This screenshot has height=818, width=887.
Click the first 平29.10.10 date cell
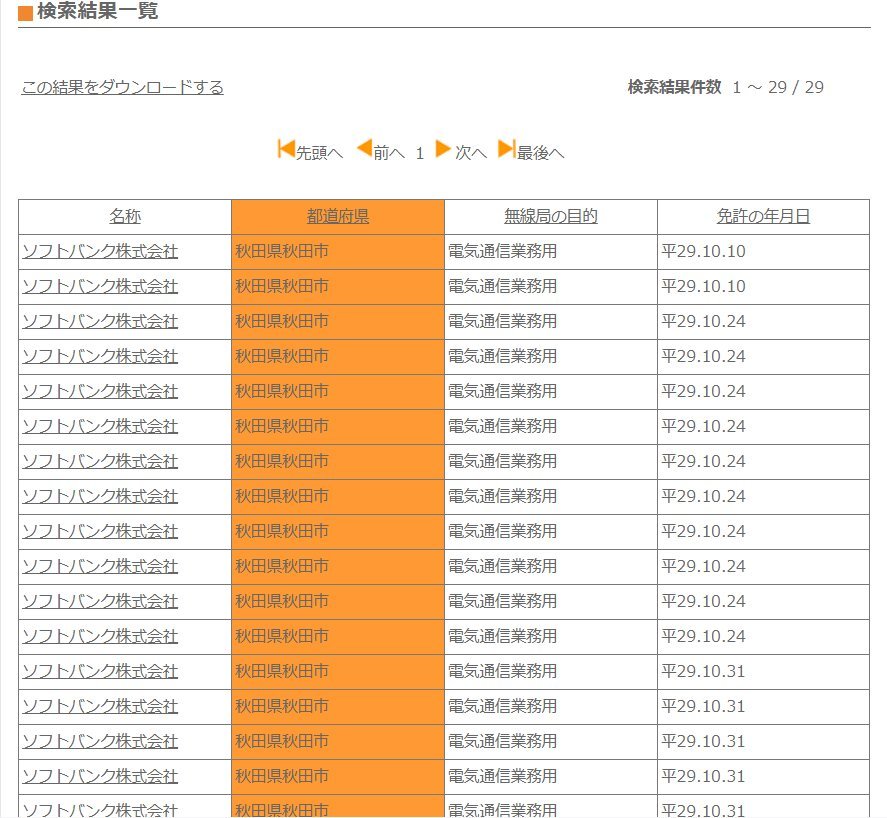pyautogui.click(x=704, y=251)
